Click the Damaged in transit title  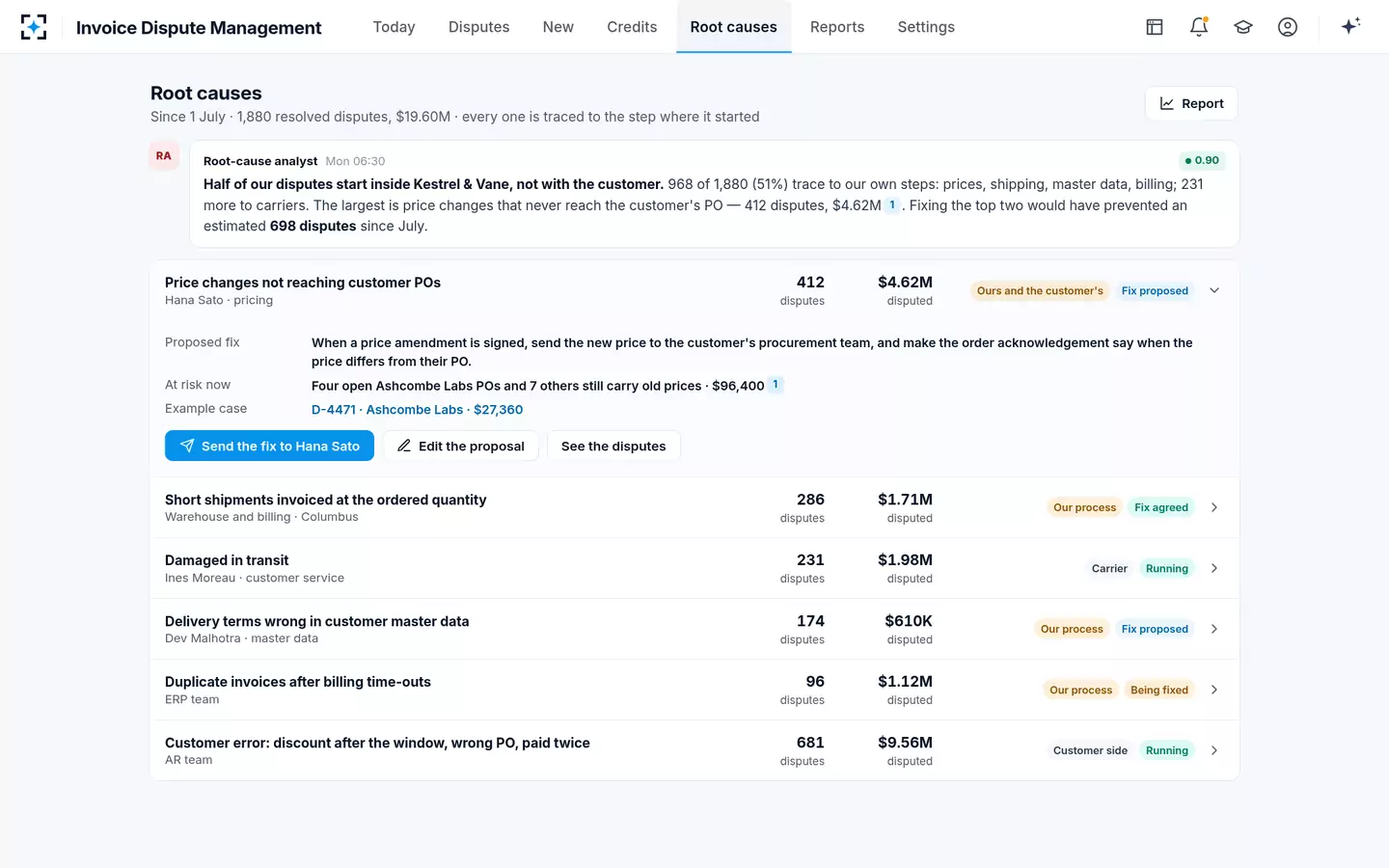pos(227,560)
